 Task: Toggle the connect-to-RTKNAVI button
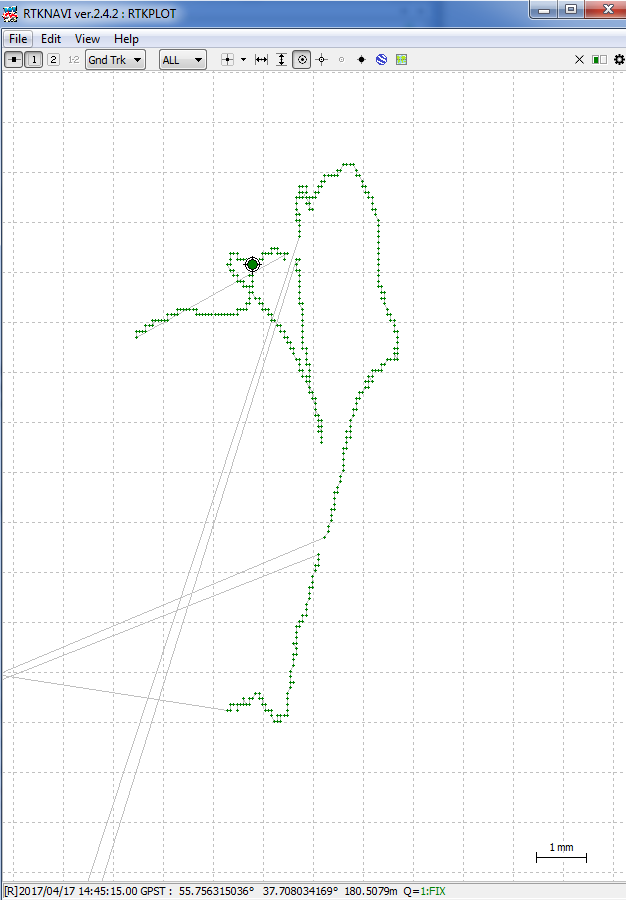pyautogui.click(x=14, y=60)
